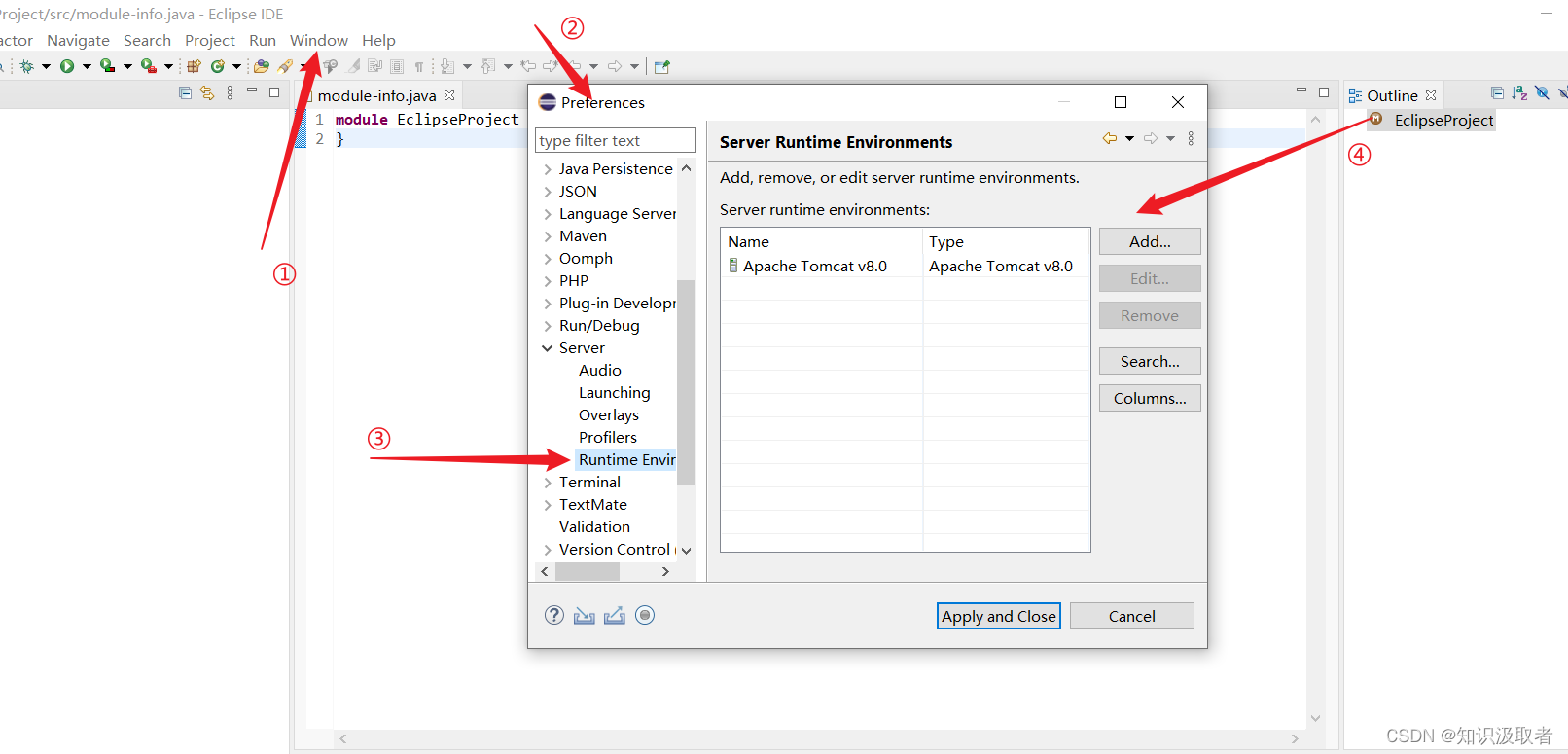
Task: Click the Run External Tools icon
Action: tap(148, 66)
